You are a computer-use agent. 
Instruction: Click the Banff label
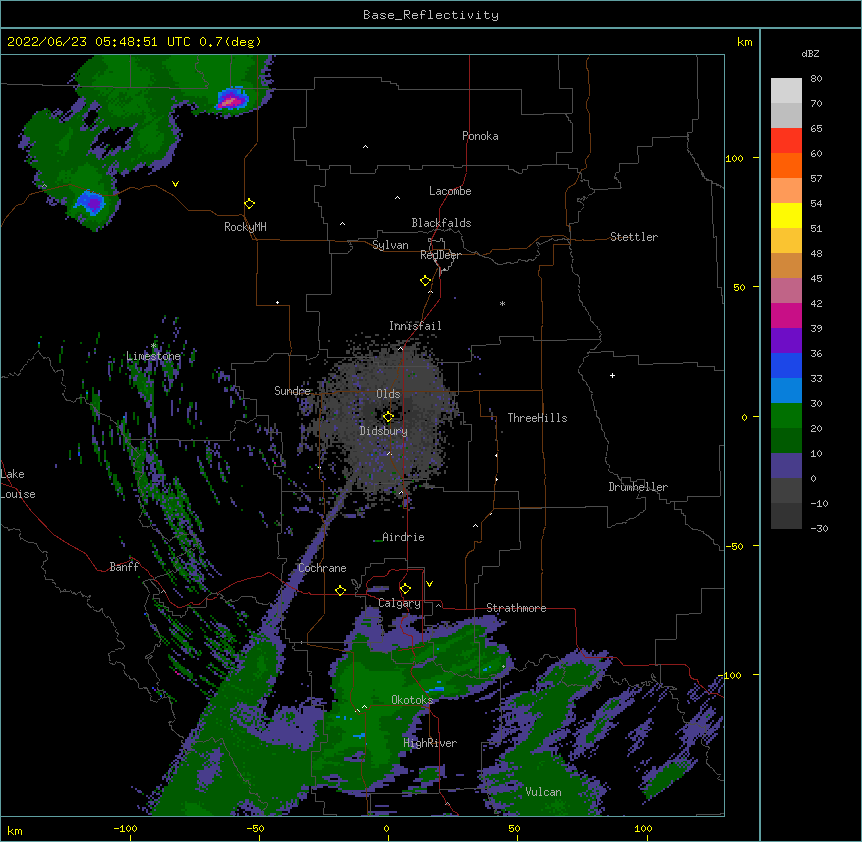tap(124, 567)
